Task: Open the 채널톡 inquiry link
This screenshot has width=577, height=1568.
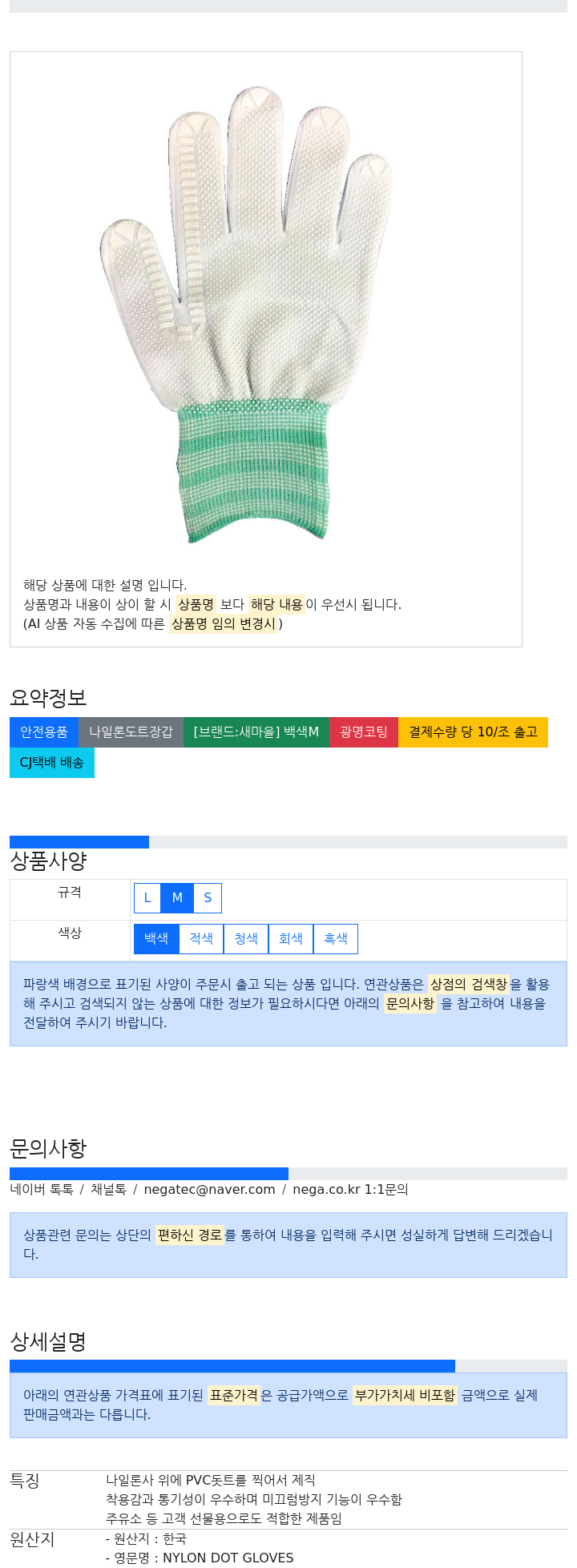Action: (108, 1190)
